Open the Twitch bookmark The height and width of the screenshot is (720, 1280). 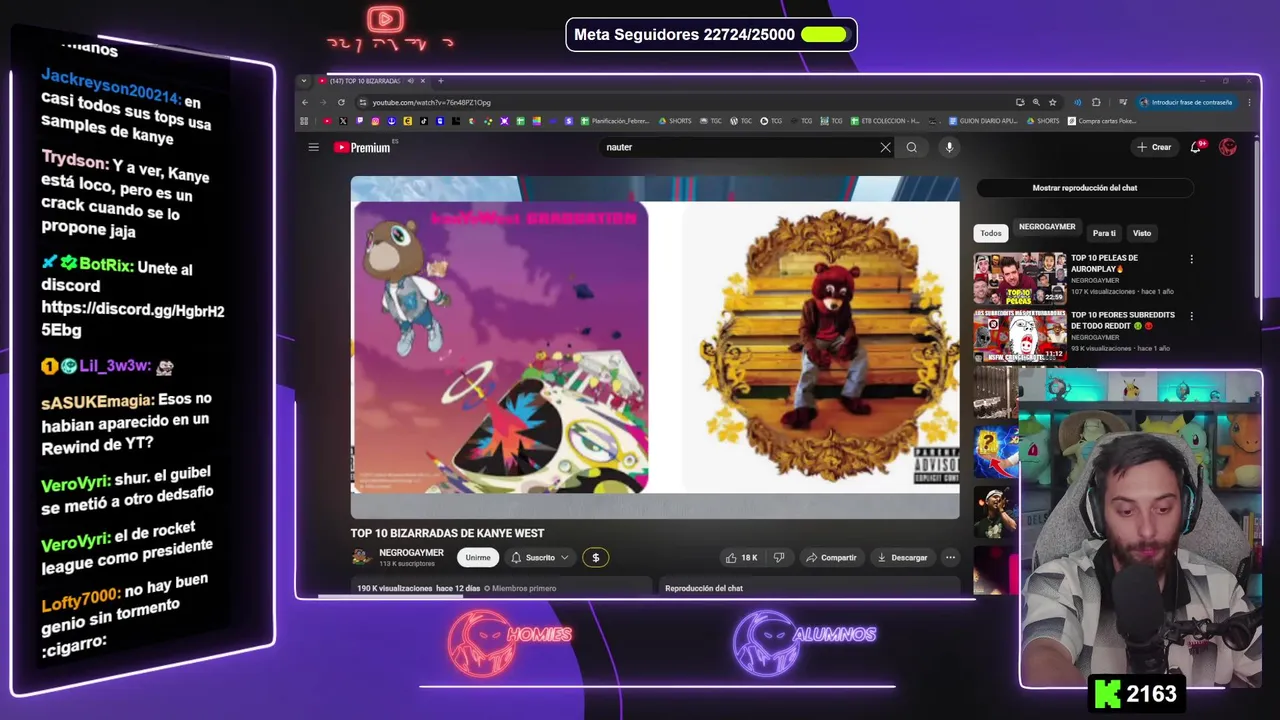tap(359, 121)
